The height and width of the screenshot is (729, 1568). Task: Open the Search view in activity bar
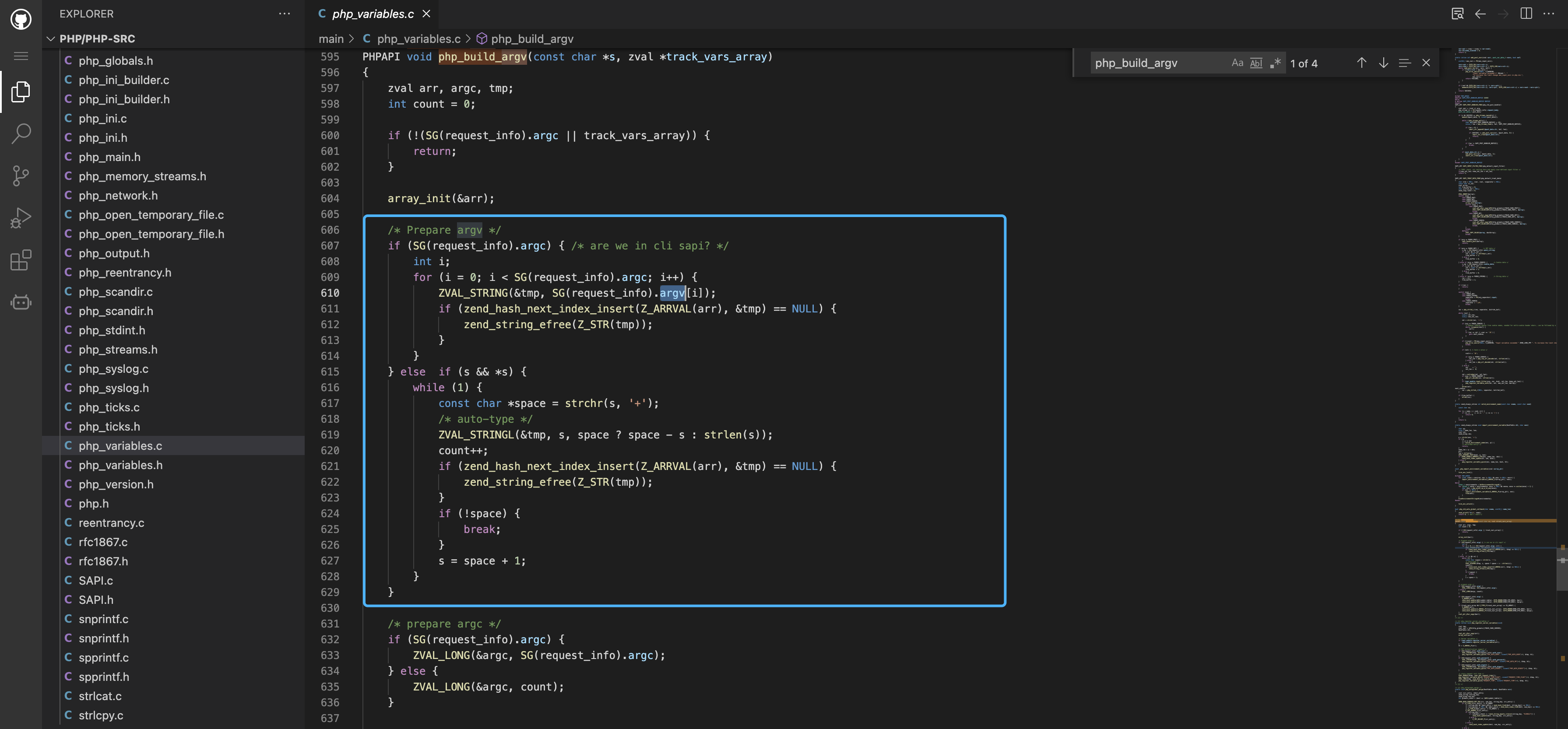click(x=21, y=134)
